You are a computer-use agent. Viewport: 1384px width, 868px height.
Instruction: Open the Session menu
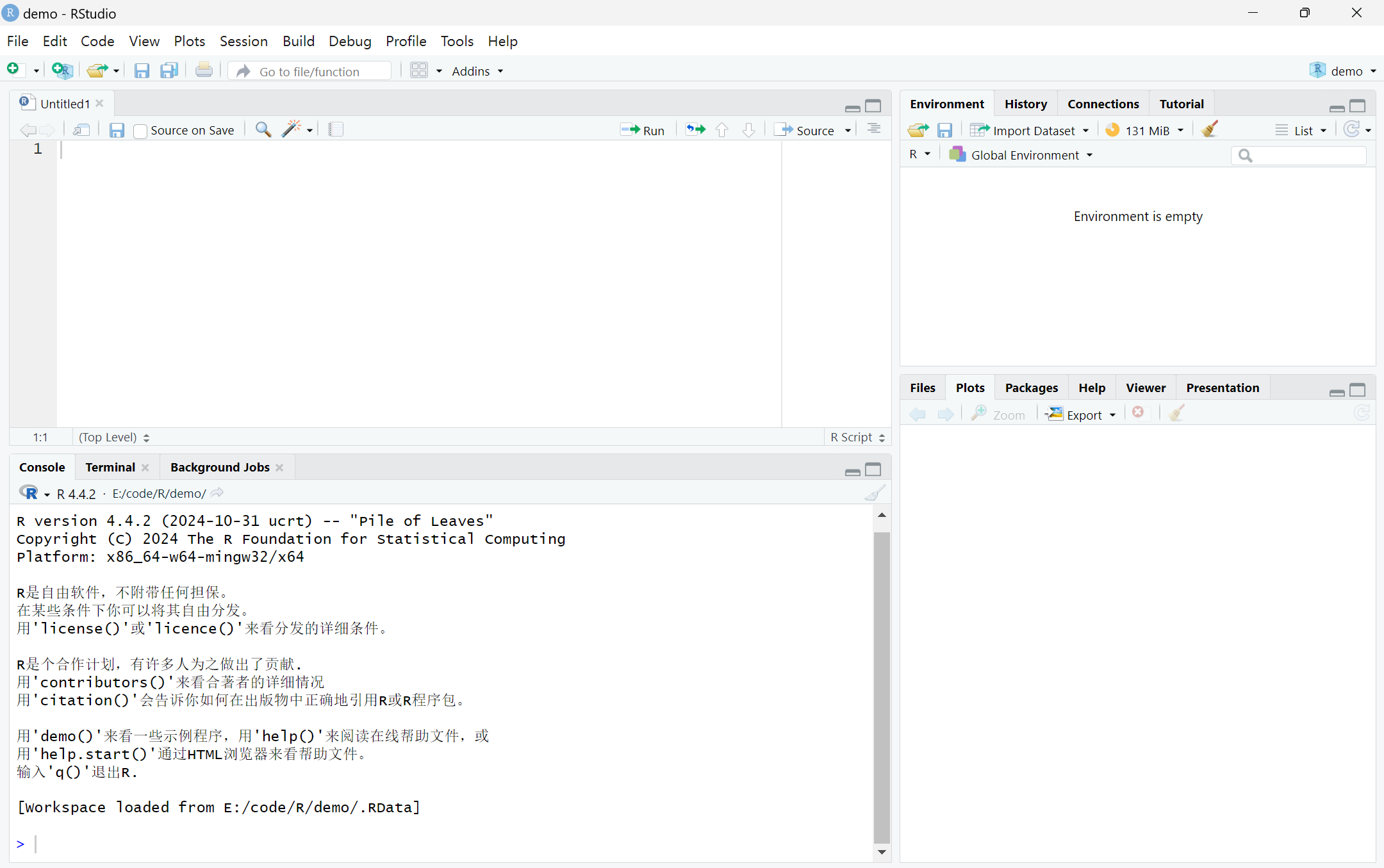243,41
